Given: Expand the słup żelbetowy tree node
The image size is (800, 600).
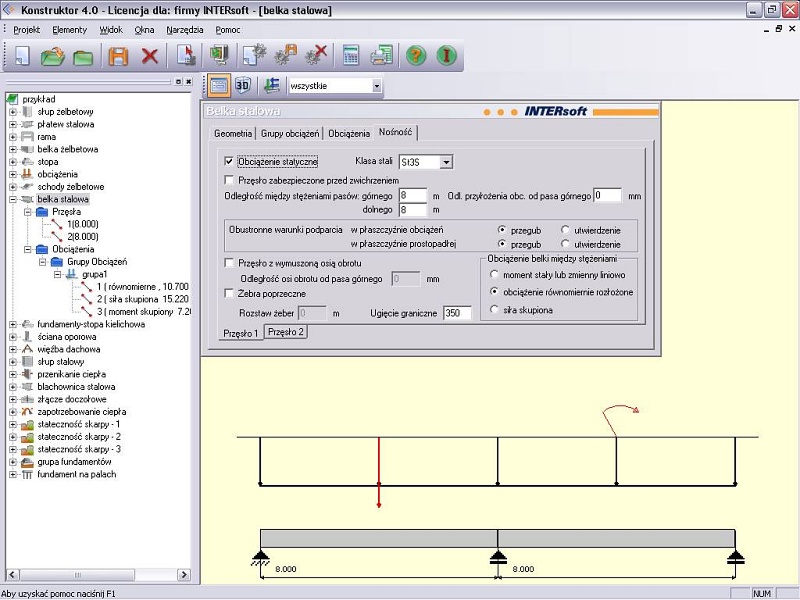Looking at the screenshot, I should [13, 112].
